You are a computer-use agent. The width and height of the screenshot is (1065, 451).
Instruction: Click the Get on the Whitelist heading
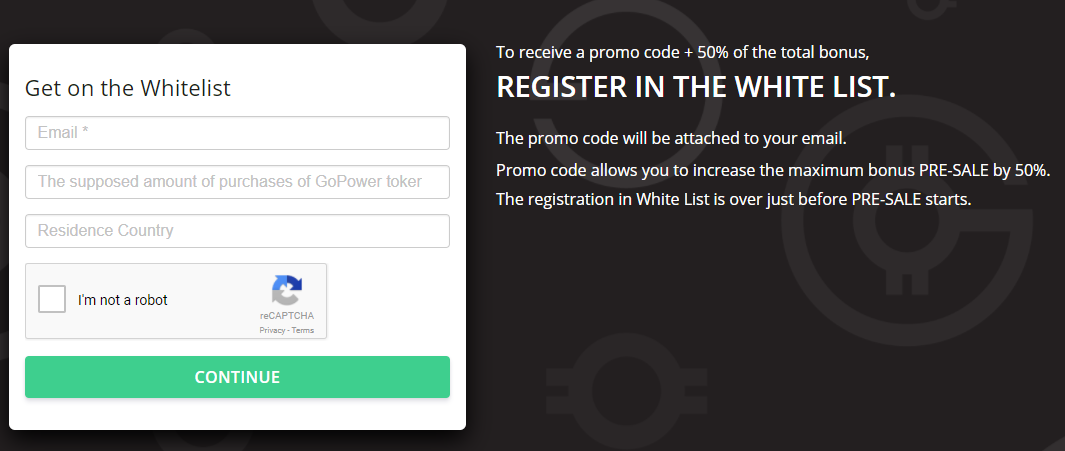click(x=128, y=88)
